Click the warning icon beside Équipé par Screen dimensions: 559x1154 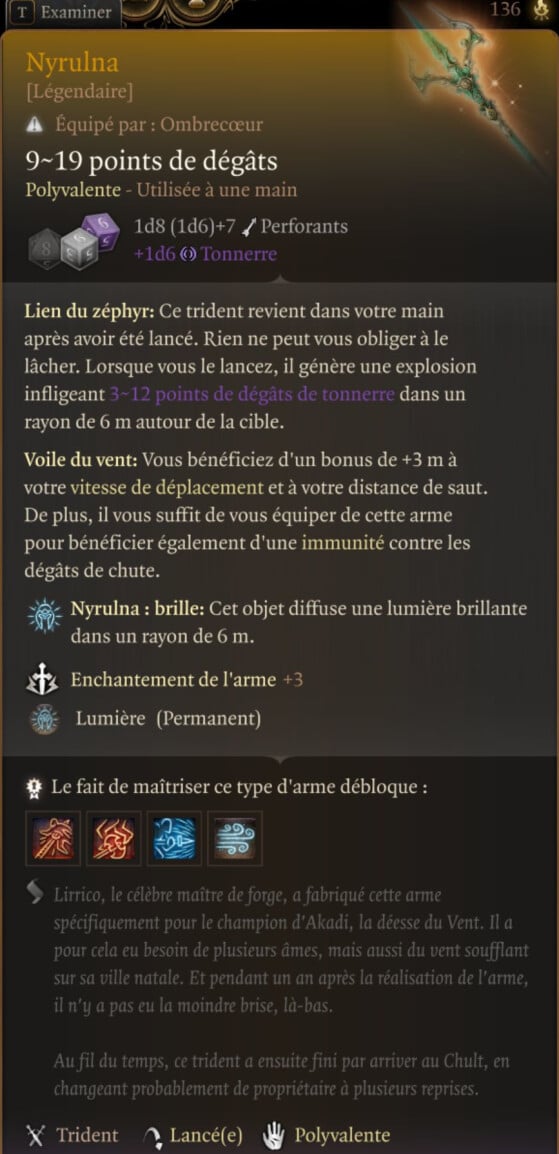tap(35, 125)
